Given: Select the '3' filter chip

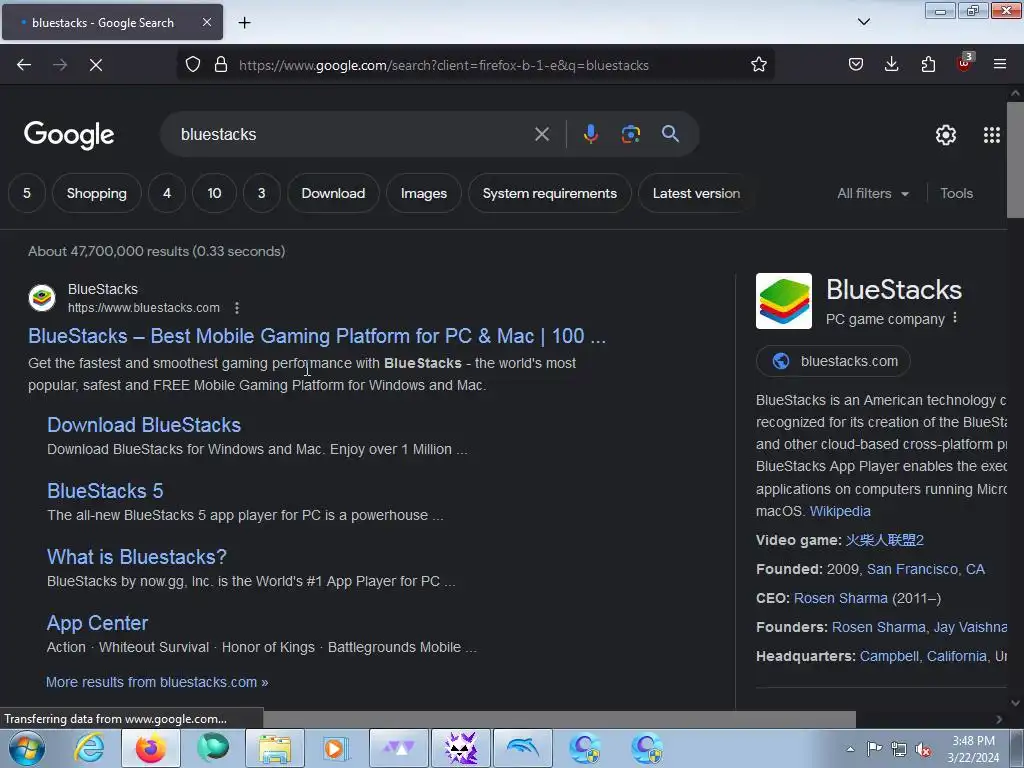Looking at the screenshot, I should click(262, 193).
